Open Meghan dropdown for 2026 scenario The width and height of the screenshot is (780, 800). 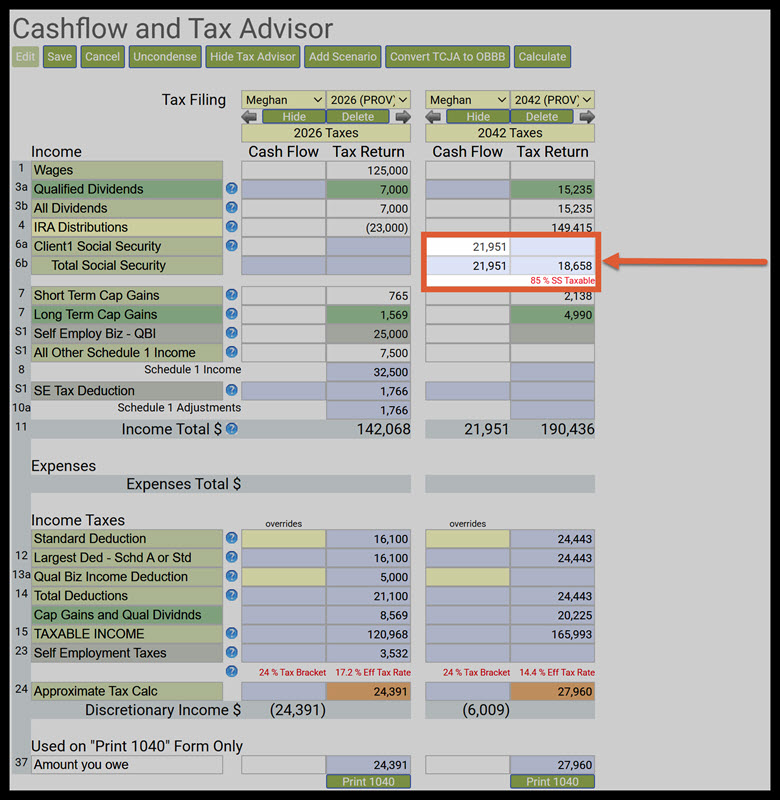(283, 99)
